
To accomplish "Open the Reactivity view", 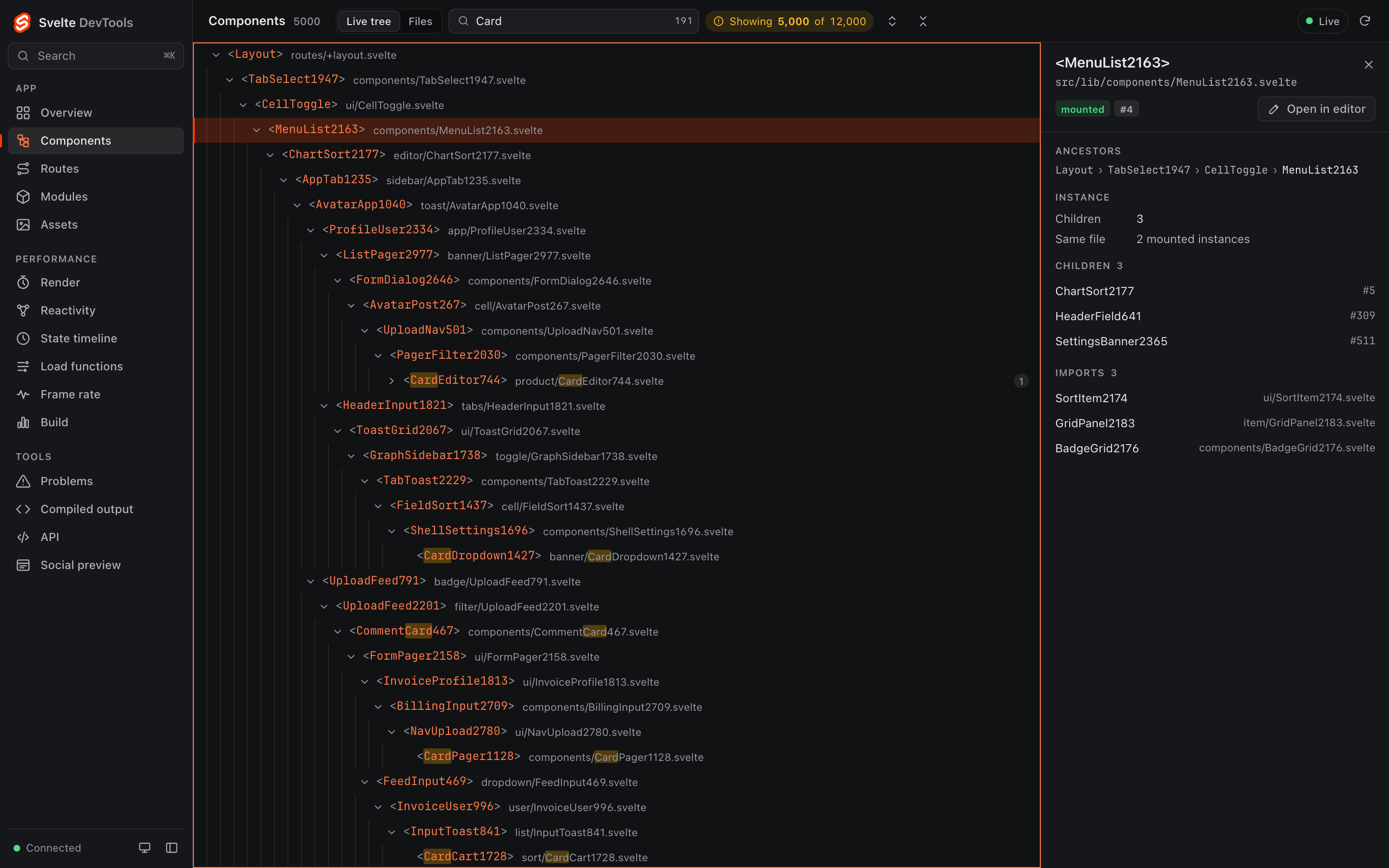I will point(96,311).
